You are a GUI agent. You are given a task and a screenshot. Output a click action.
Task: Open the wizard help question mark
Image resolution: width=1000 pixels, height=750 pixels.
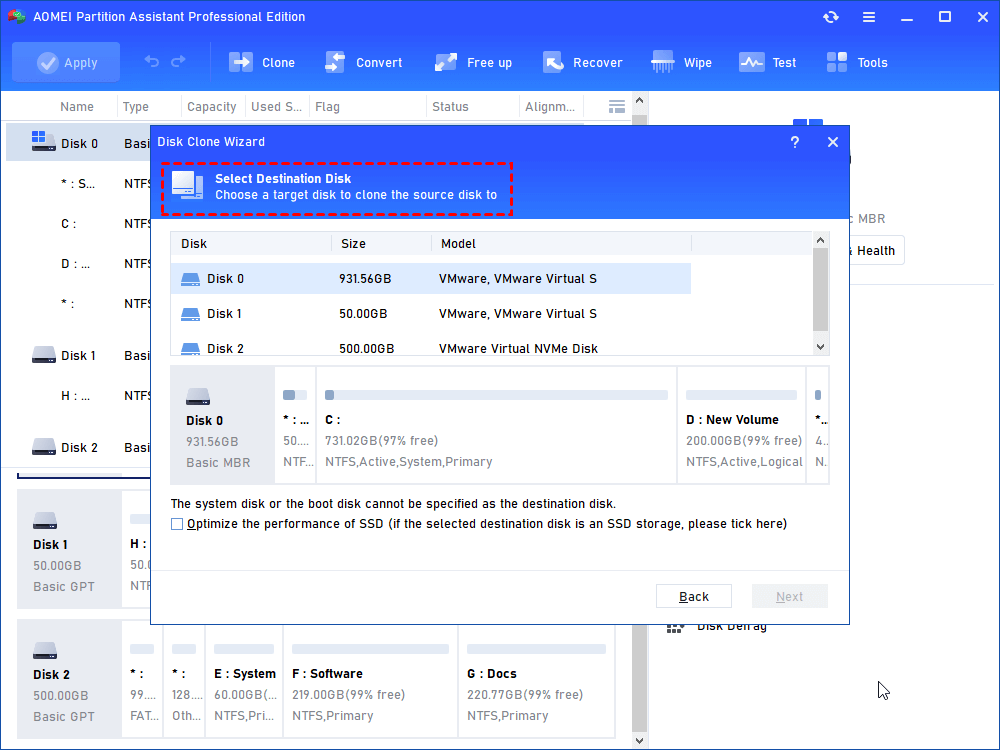(x=795, y=142)
